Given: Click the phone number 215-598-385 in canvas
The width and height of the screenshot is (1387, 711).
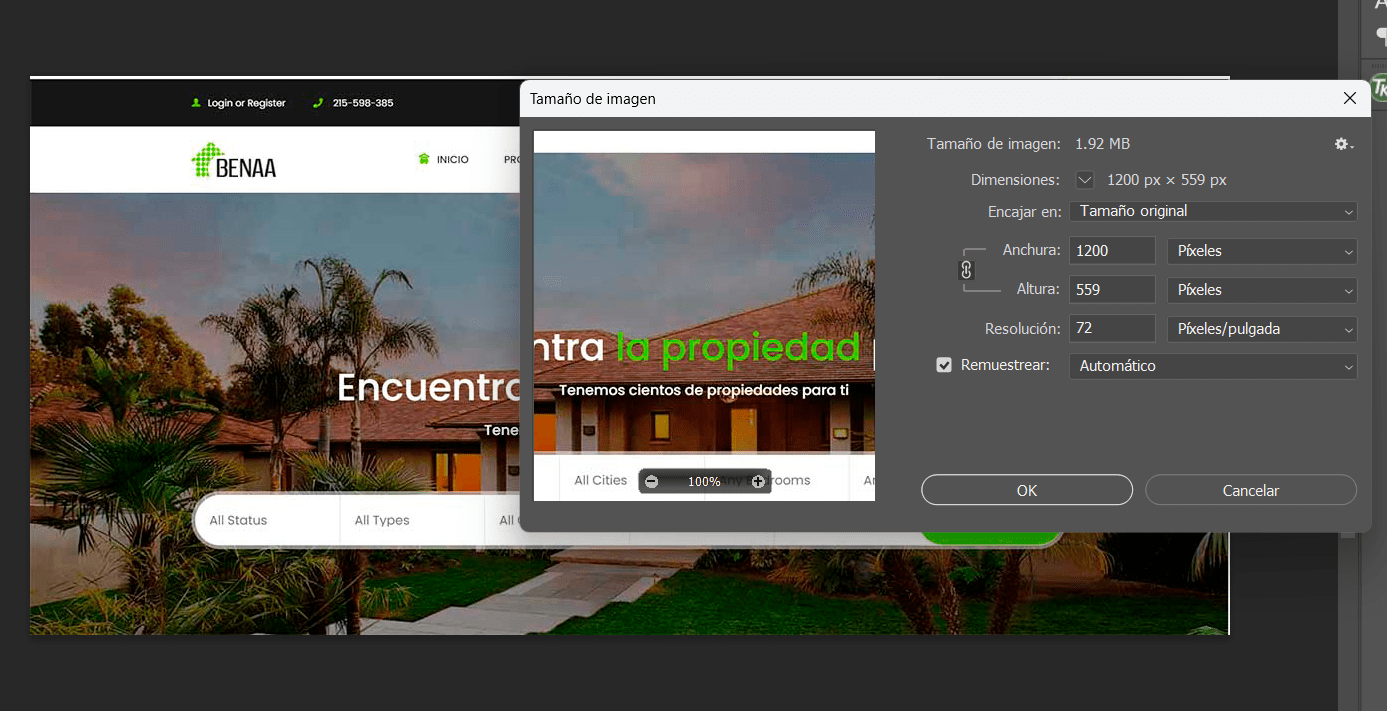Looking at the screenshot, I should tap(363, 103).
